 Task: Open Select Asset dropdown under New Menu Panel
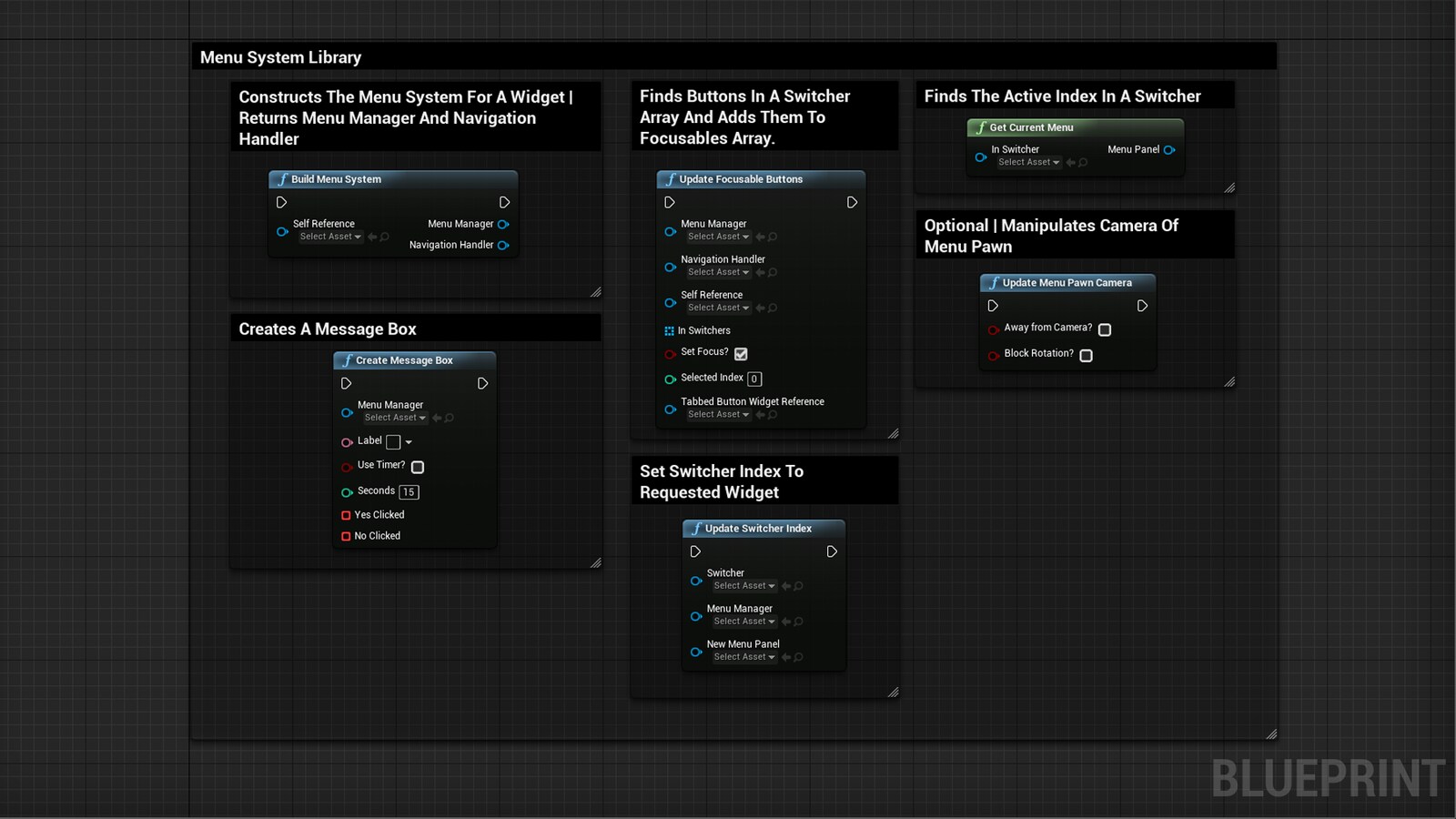coord(744,657)
